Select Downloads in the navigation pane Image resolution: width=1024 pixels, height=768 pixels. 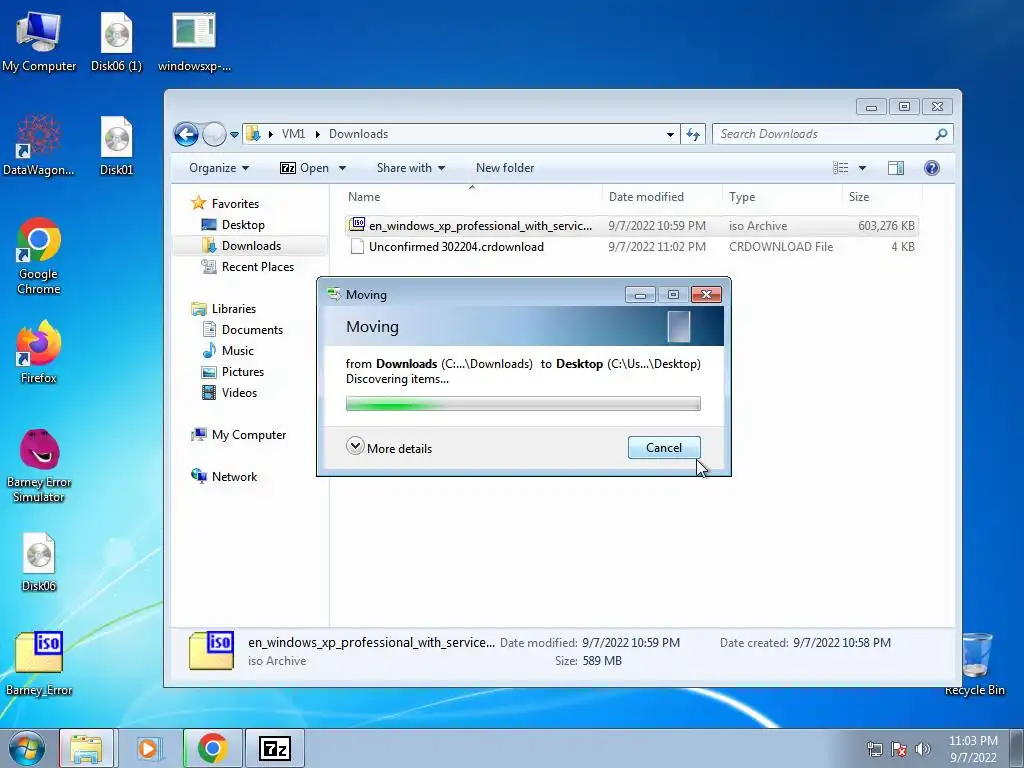tap(251, 246)
